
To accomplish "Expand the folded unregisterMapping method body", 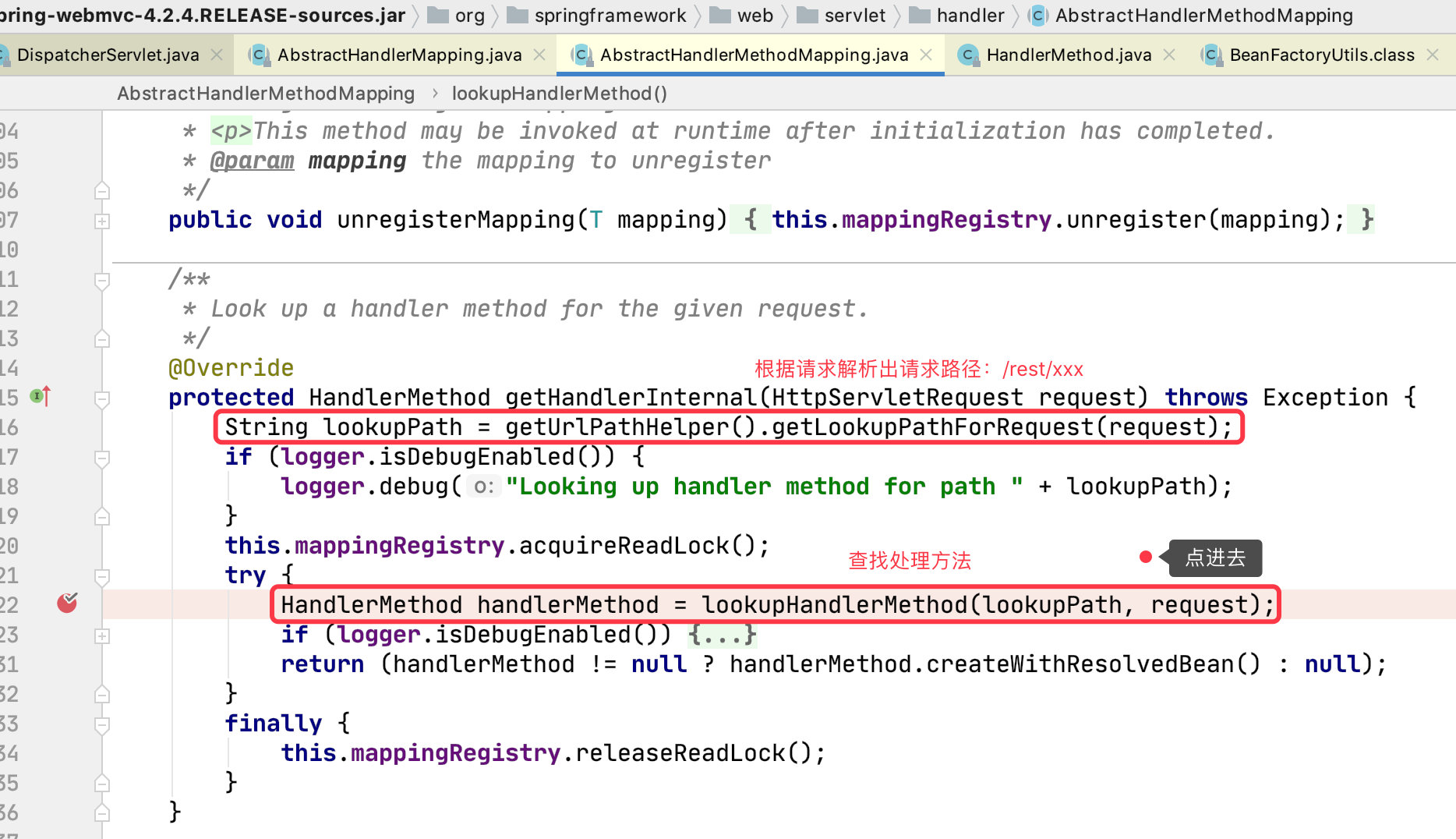I will (x=101, y=221).
